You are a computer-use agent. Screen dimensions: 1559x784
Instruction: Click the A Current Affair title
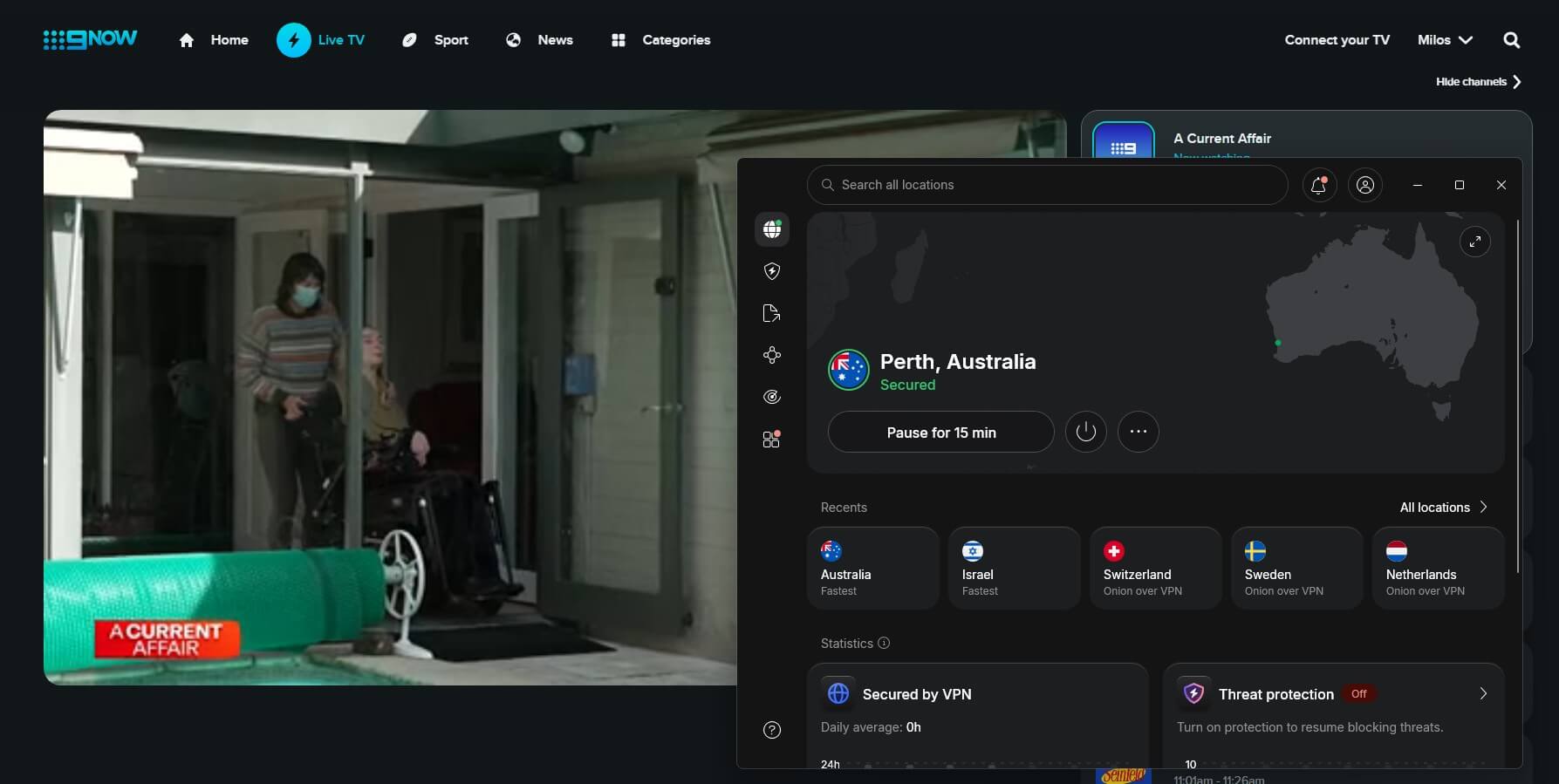tap(1222, 138)
